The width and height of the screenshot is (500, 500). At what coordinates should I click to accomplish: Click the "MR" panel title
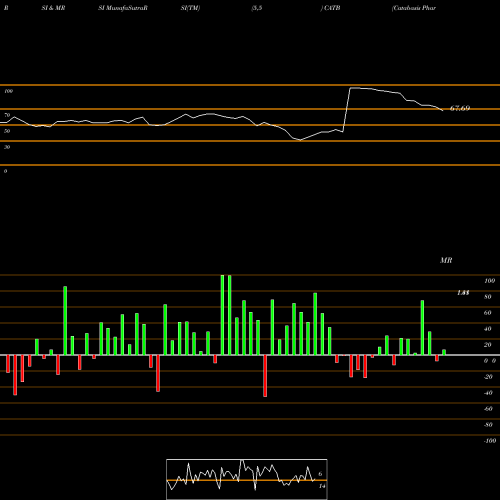pos(446,260)
